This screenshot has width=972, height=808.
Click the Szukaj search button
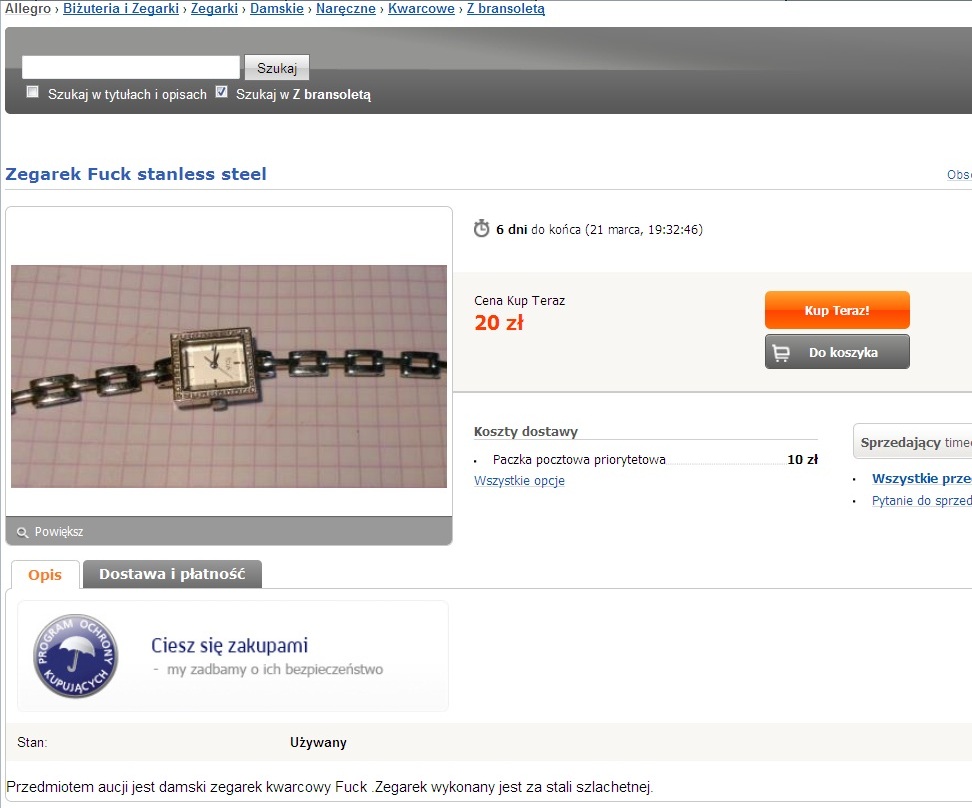point(276,68)
